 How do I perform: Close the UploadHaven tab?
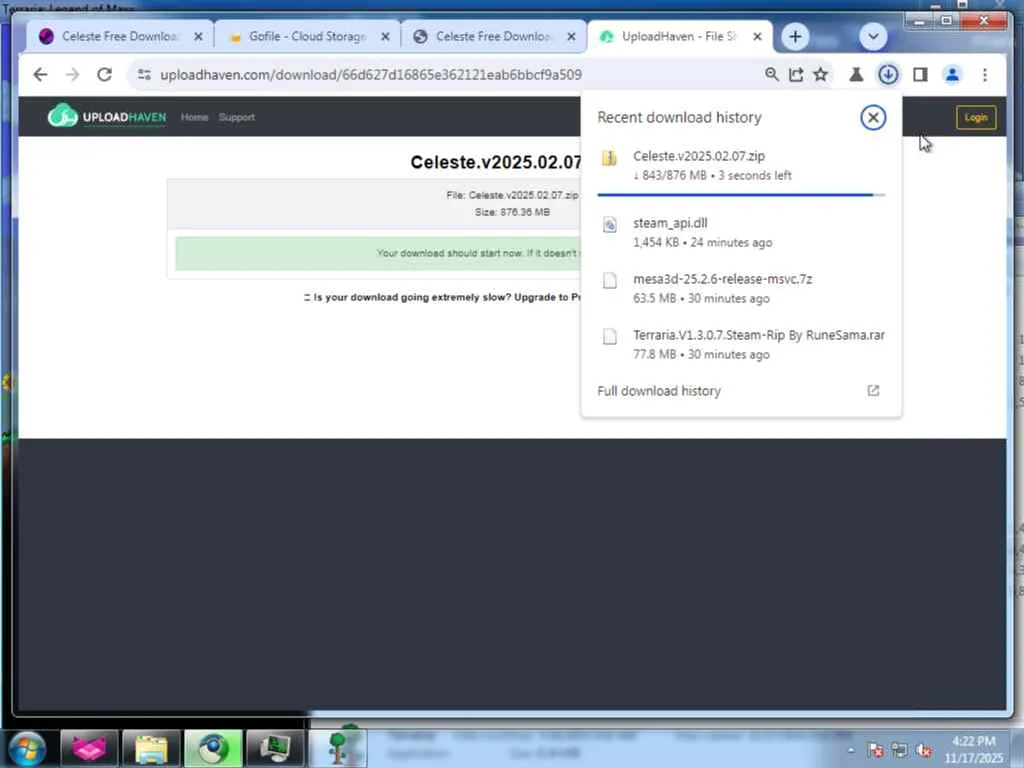click(758, 37)
